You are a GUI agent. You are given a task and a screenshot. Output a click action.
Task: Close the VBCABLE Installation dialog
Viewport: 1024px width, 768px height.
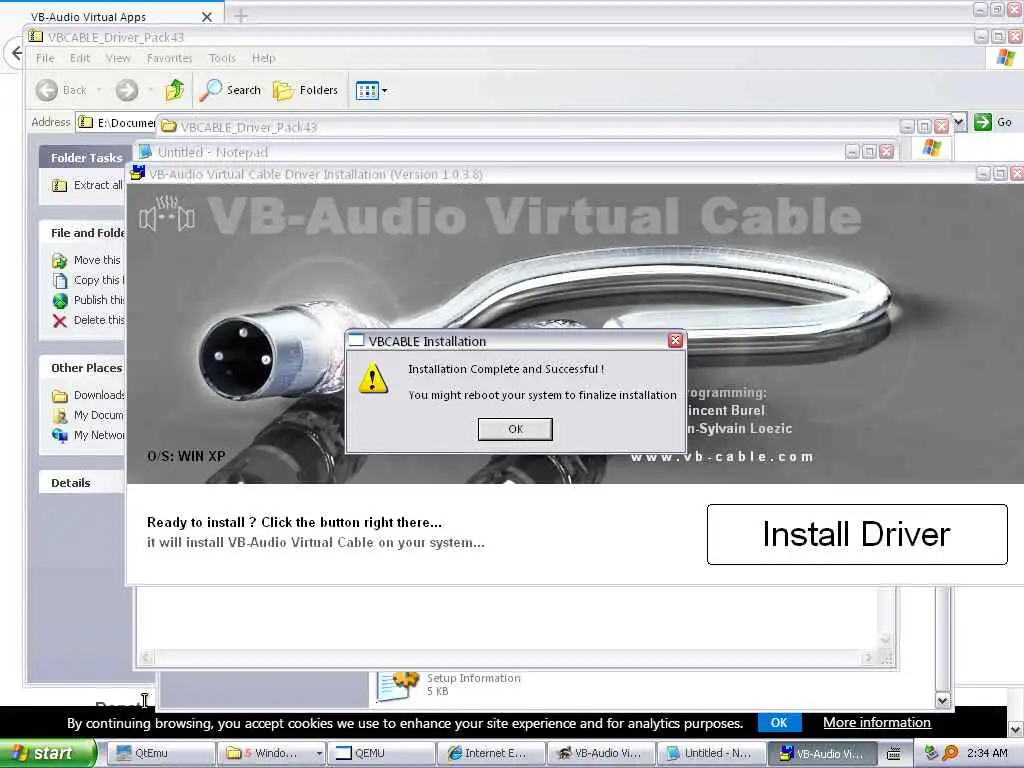point(675,340)
